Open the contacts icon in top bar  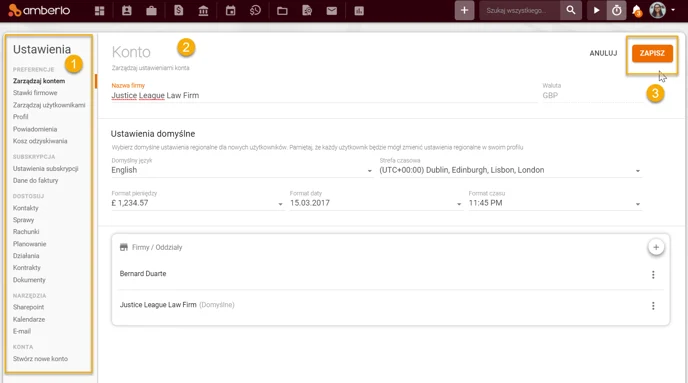coord(127,11)
